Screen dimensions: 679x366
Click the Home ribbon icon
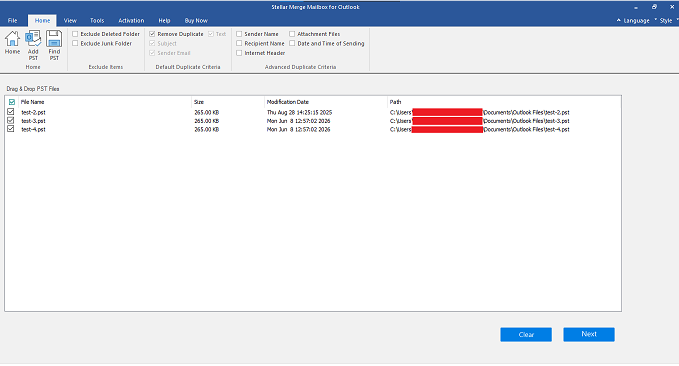[x=12, y=42]
